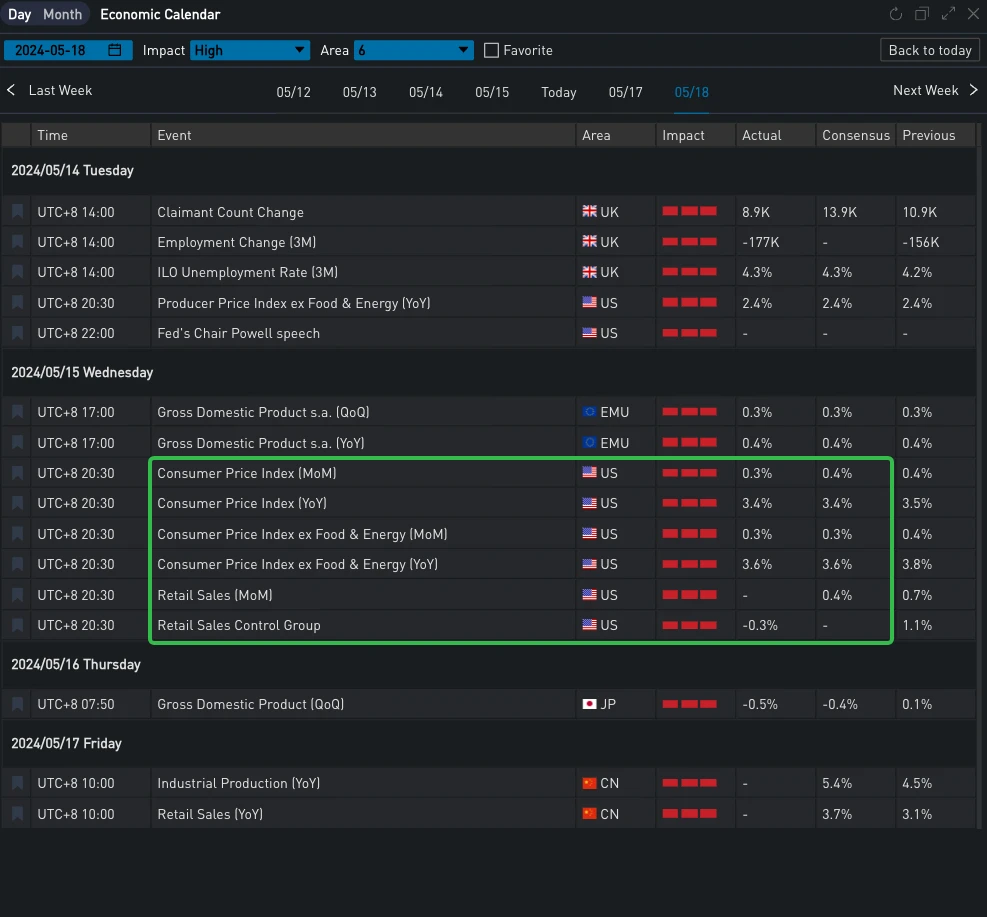Select the Today date tab
Image resolution: width=987 pixels, height=917 pixels.
[x=558, y=92]
